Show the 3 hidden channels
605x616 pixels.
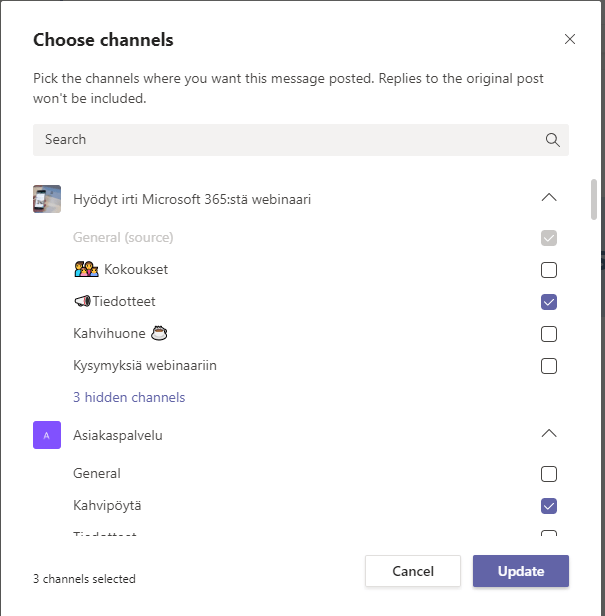129,397
